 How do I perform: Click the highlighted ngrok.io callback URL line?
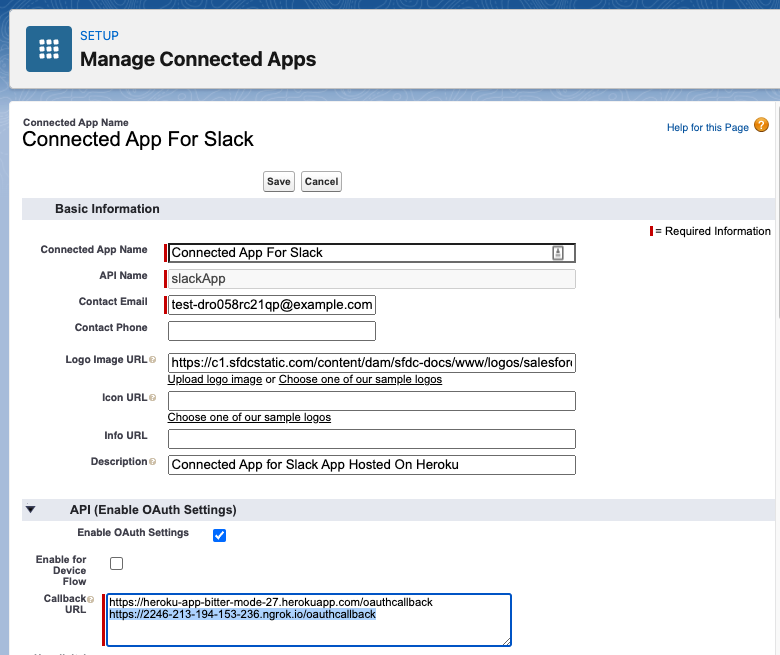(x=242, y=614)
